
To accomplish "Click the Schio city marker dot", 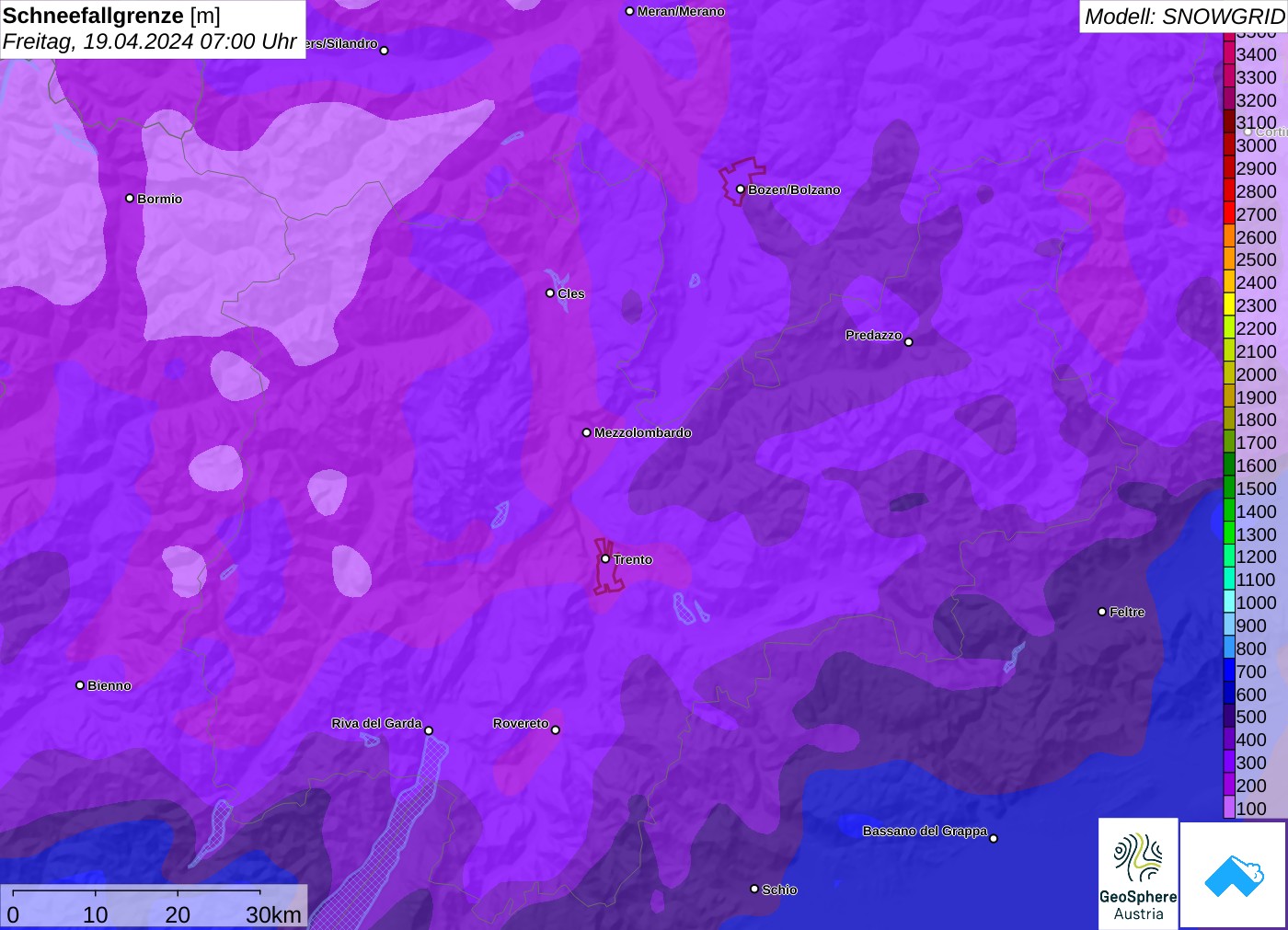I will [754, 889].
